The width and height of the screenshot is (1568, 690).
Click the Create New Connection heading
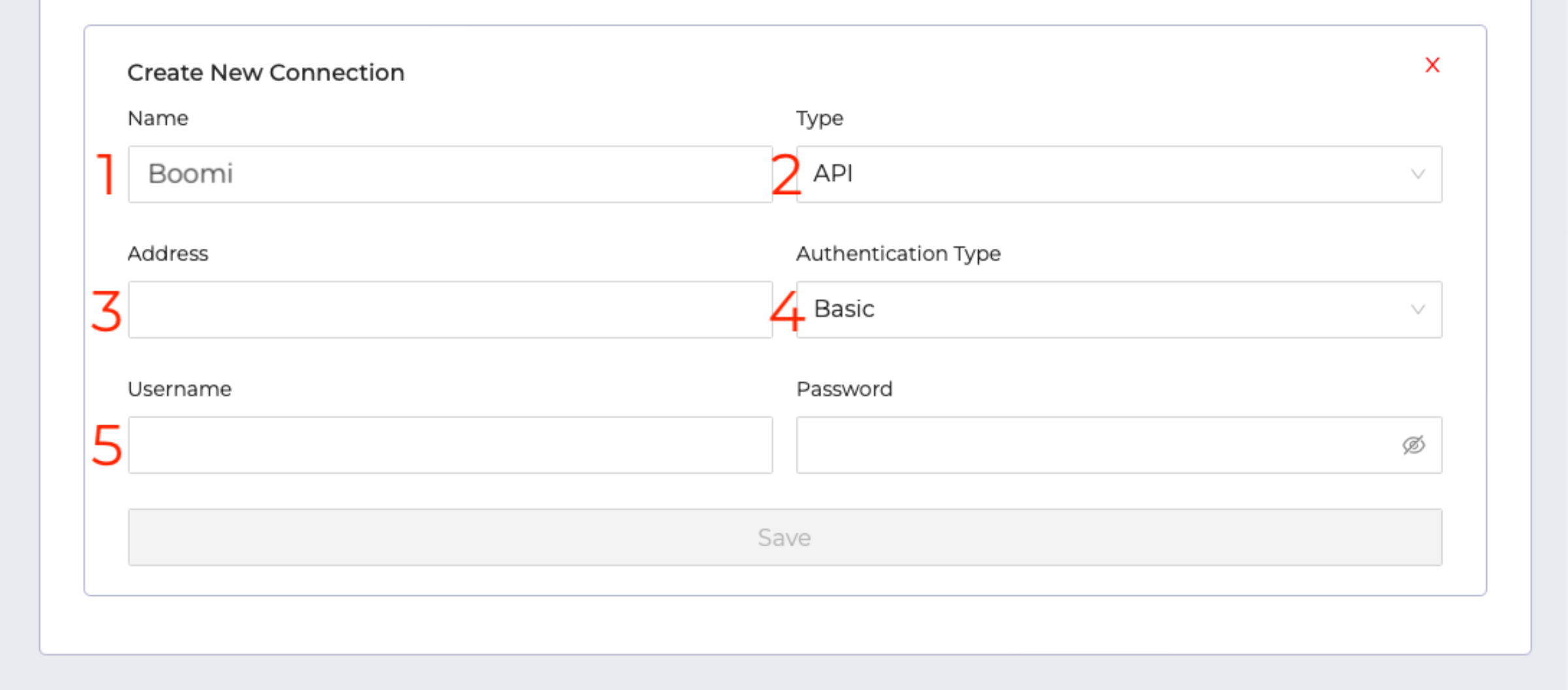(266, 73)
